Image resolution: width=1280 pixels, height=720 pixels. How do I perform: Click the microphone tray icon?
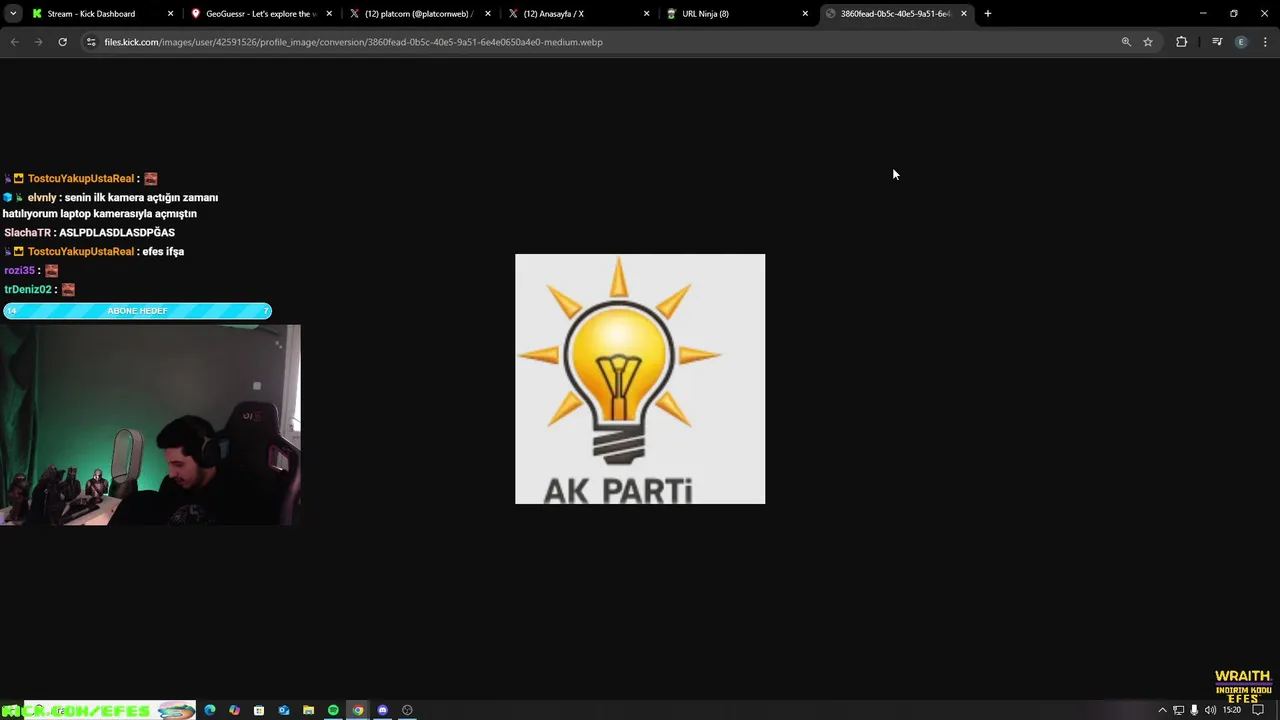point(1194,710)
